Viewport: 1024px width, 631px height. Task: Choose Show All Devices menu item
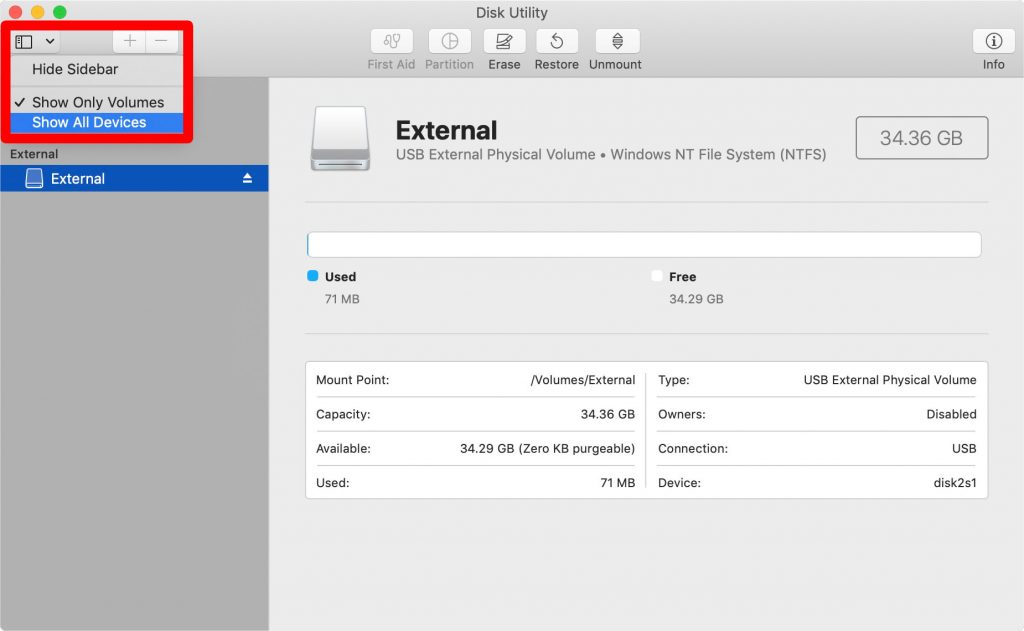tap(97, 123)
